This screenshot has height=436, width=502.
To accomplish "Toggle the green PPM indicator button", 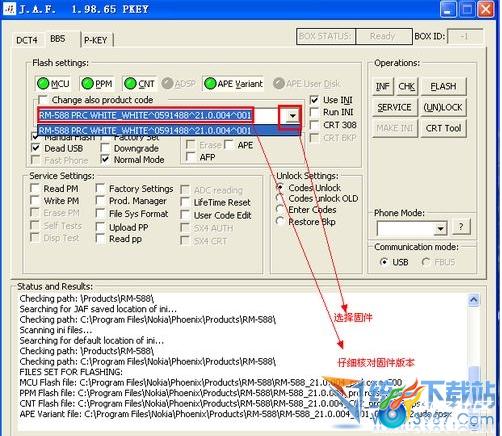I will (97, 84).
